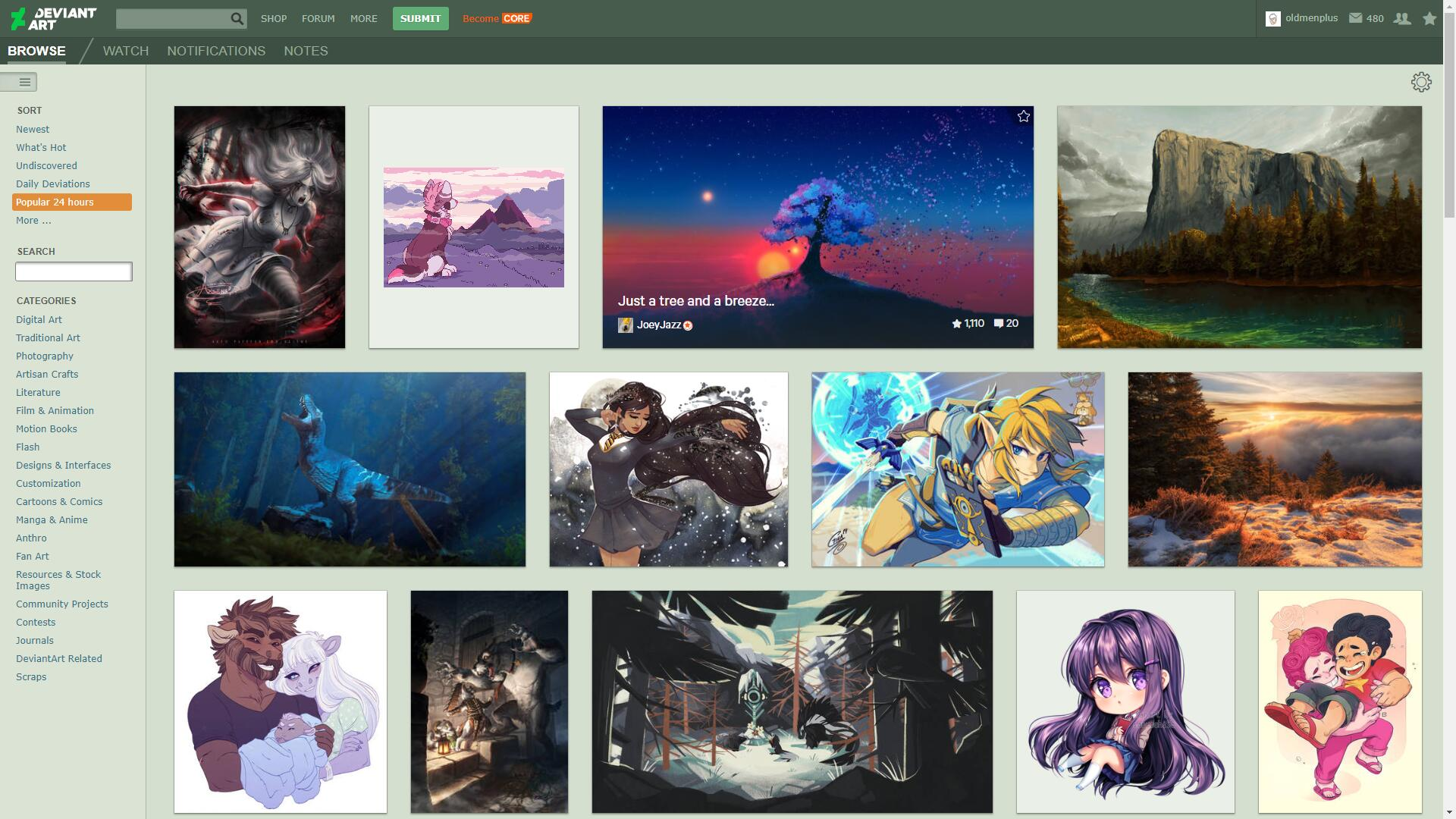Image resolution: width=1456 pixels, height=819 pixels.
Task: Open the MORE navigation dropdown
Action: (363, 18)
